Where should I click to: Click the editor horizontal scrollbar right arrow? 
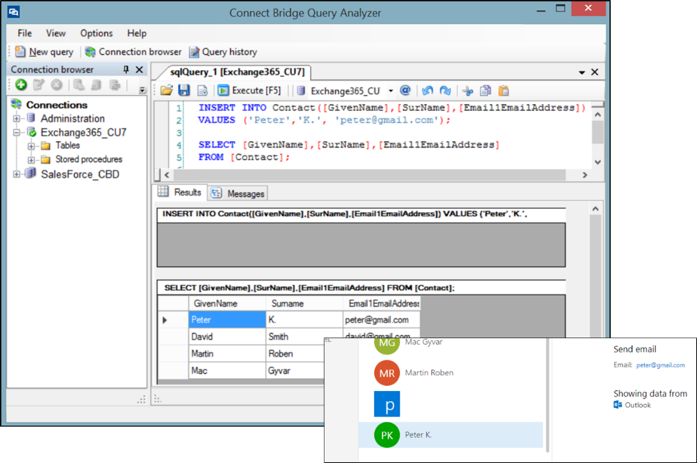pyautogui.click(x=585, y=175)
